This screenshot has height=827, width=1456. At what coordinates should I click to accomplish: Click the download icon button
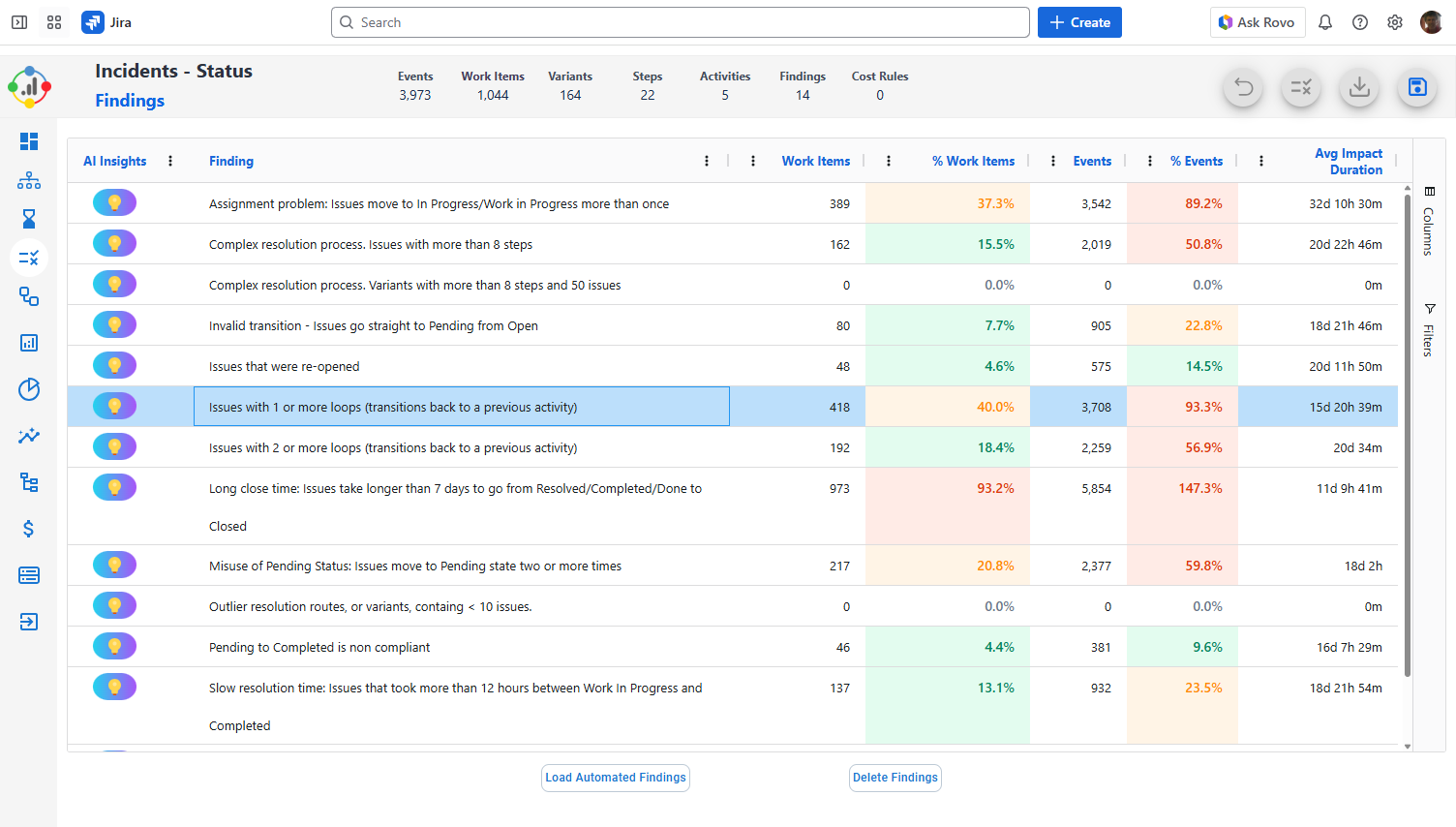(x=1359, y=88)
